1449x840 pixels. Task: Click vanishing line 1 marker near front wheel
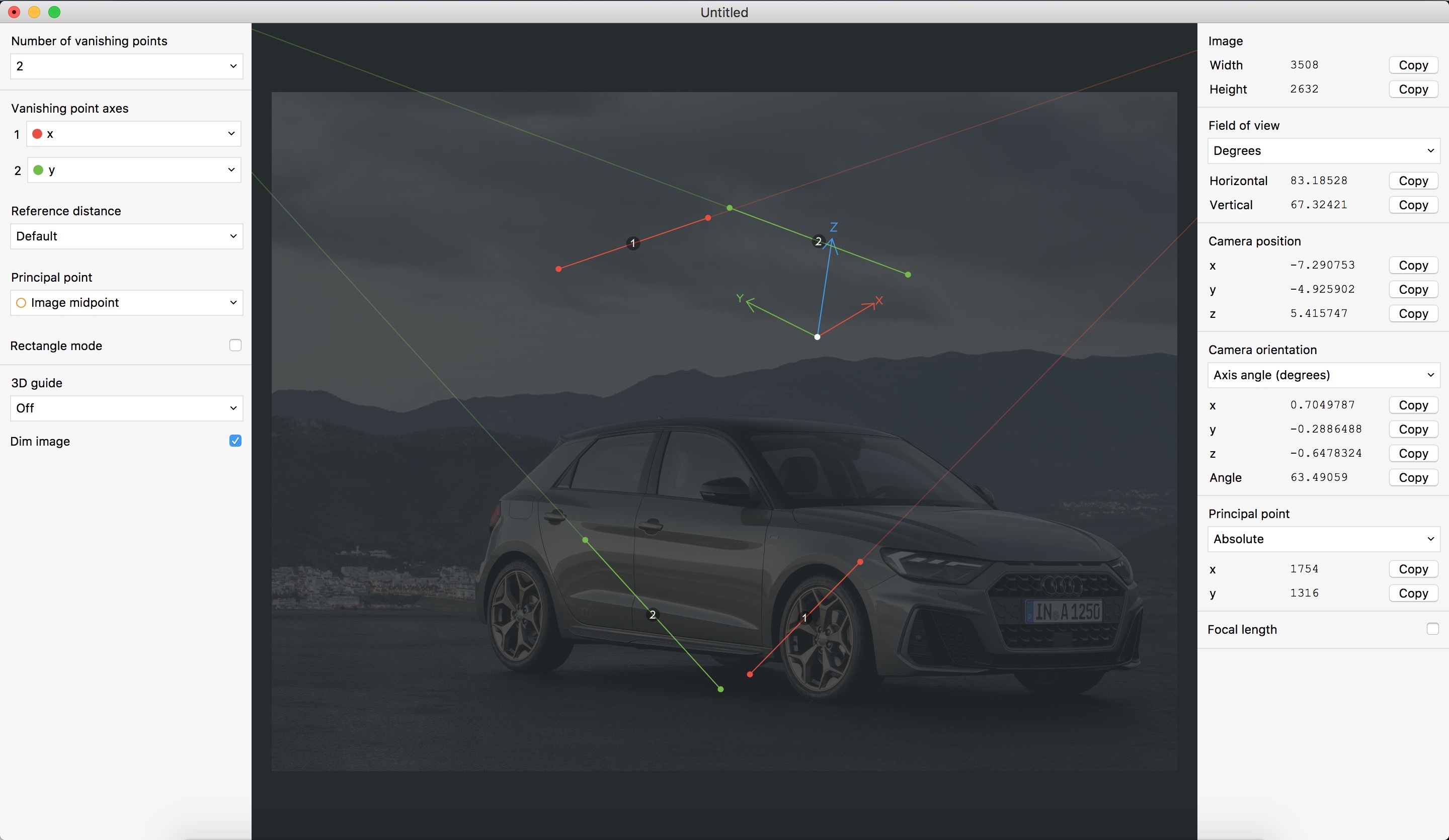pyautogui.click(x=804, y=618)
